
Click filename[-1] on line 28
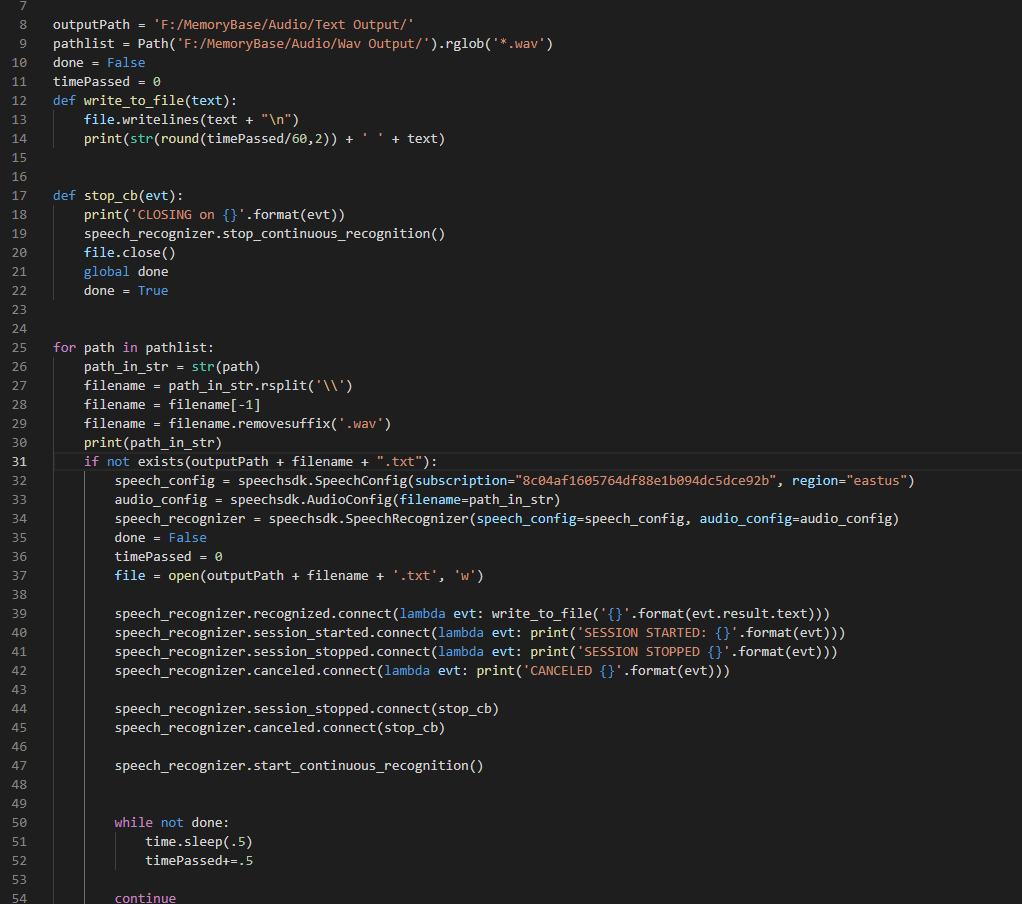click(214, 404)
